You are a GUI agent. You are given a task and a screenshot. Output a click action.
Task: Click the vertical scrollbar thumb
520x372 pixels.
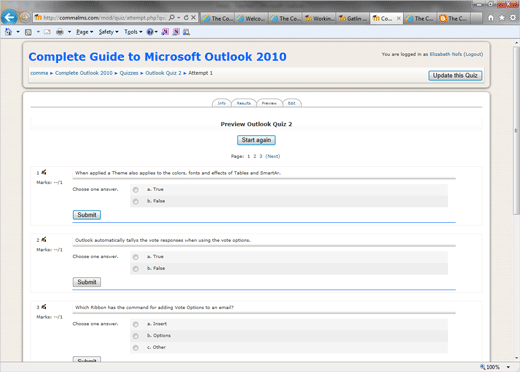[516, 130]
